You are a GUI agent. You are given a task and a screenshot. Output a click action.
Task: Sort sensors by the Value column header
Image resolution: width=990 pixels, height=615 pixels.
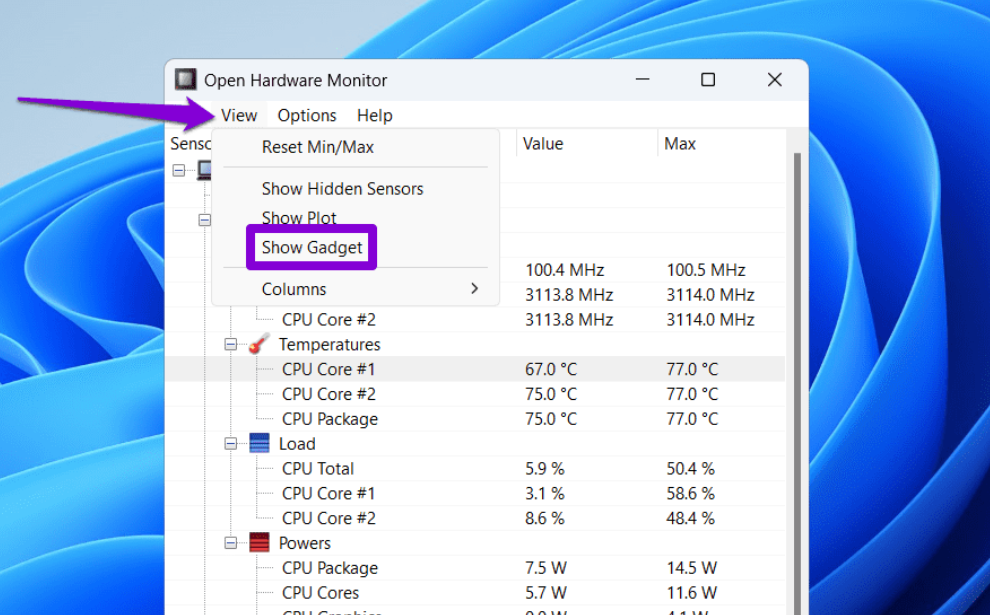point(543,143)
